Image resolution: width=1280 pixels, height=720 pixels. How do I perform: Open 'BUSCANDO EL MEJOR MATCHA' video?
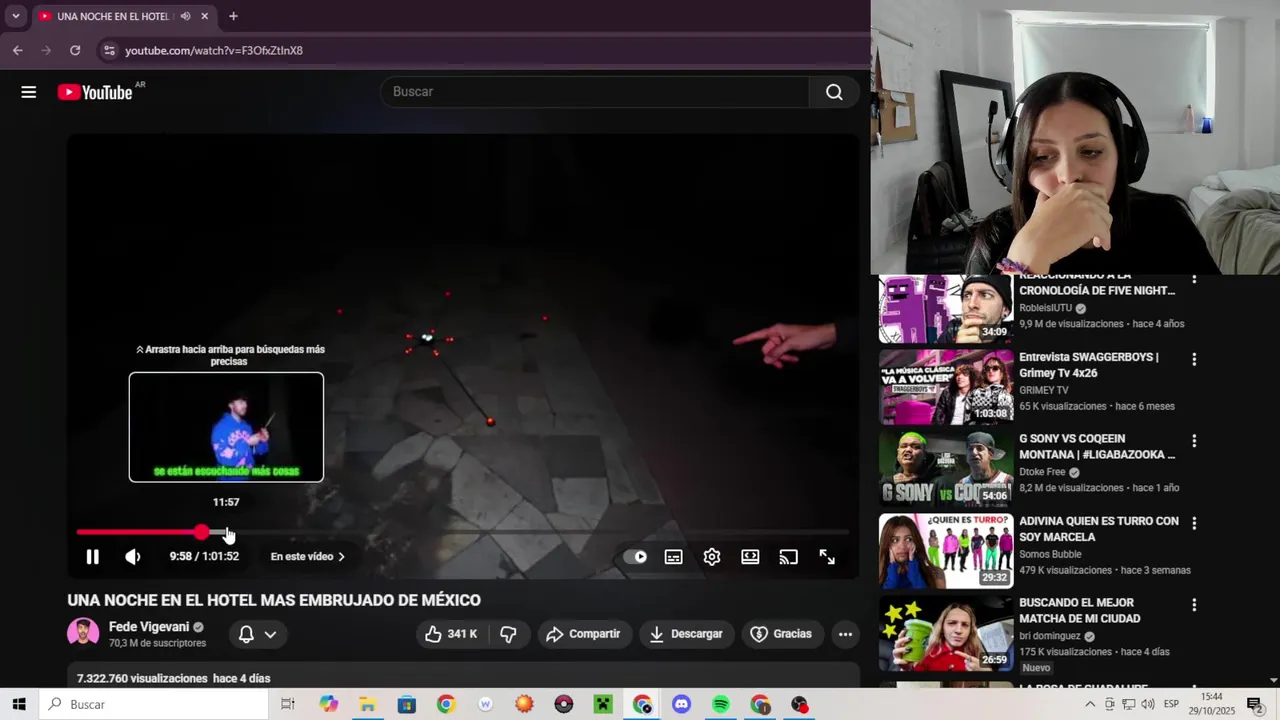(x=1079, y=611)
